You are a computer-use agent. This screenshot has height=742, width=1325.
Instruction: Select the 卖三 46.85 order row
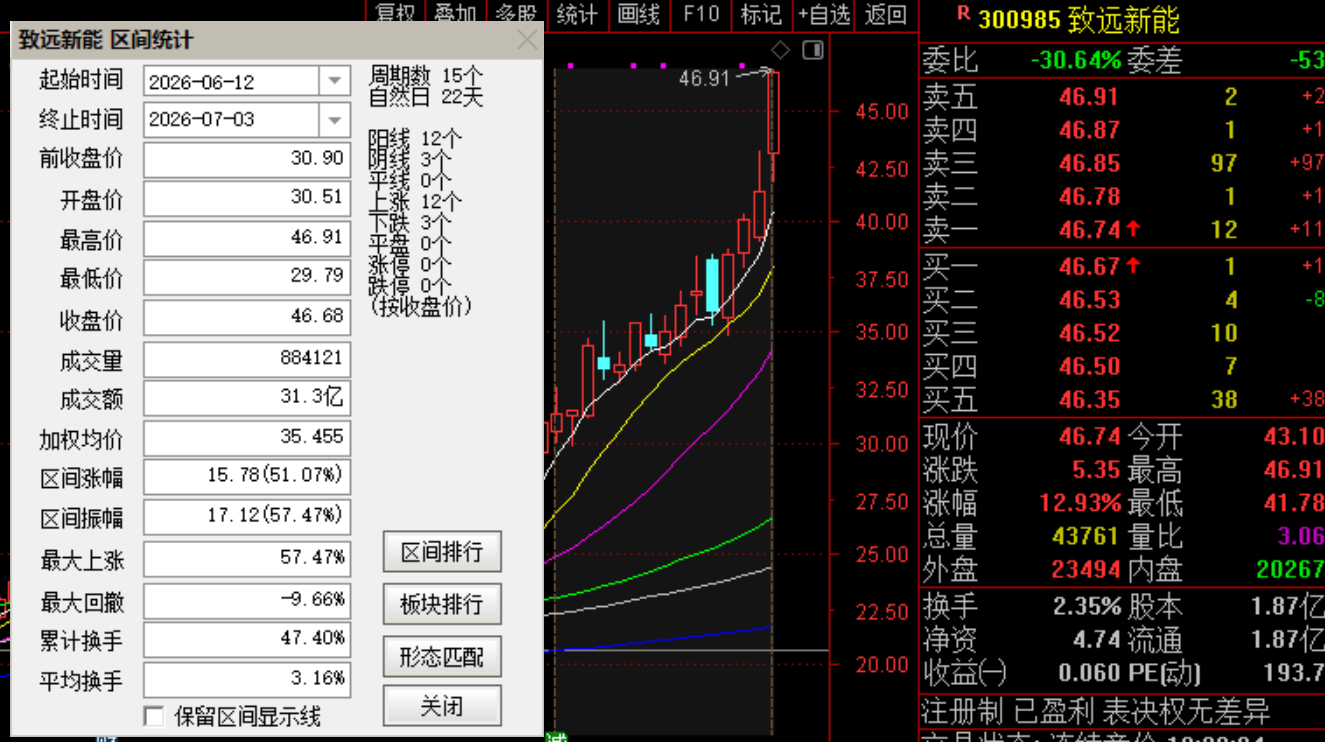click(1122, 163)
